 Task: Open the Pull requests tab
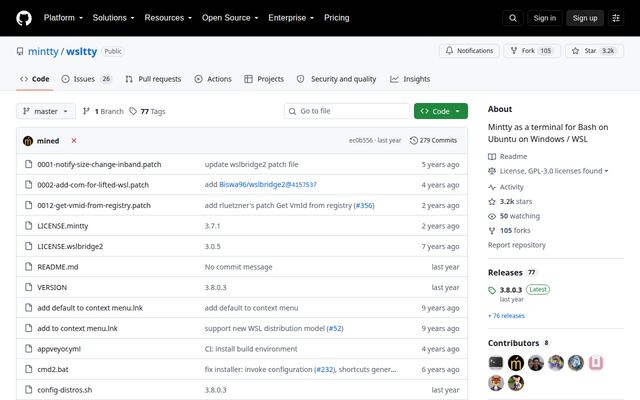click(153, 79)
